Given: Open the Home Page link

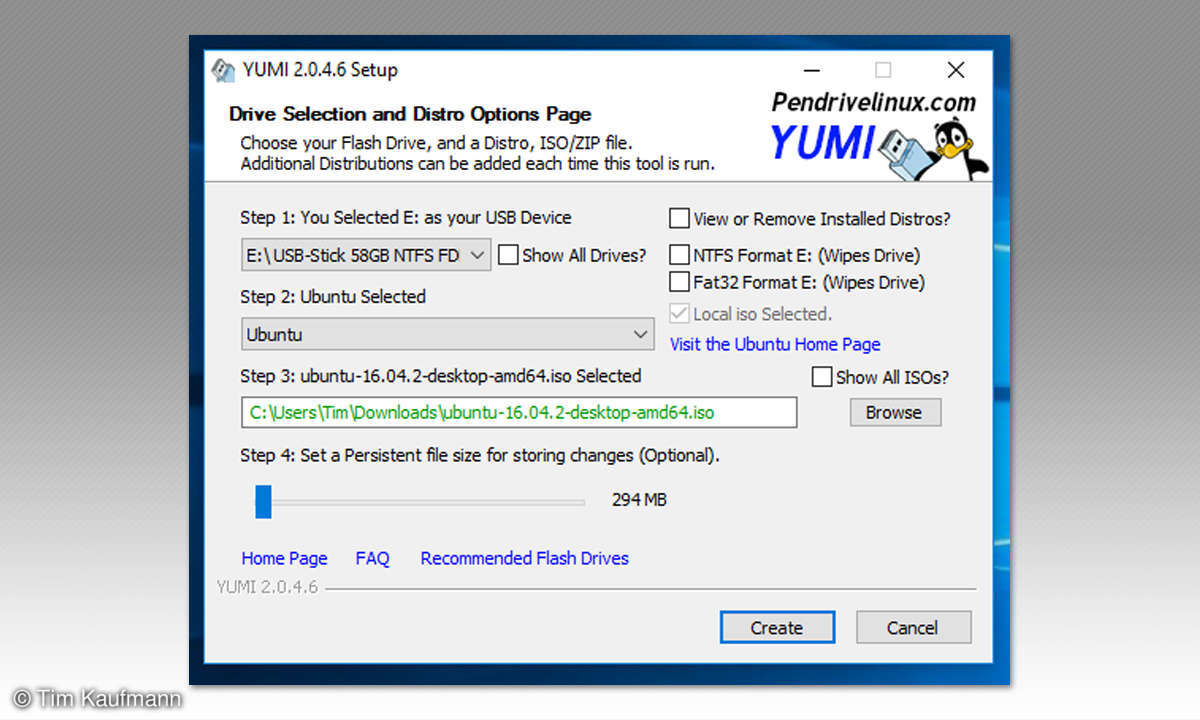Looking at the screenshot, I should (x=284, y=558).
